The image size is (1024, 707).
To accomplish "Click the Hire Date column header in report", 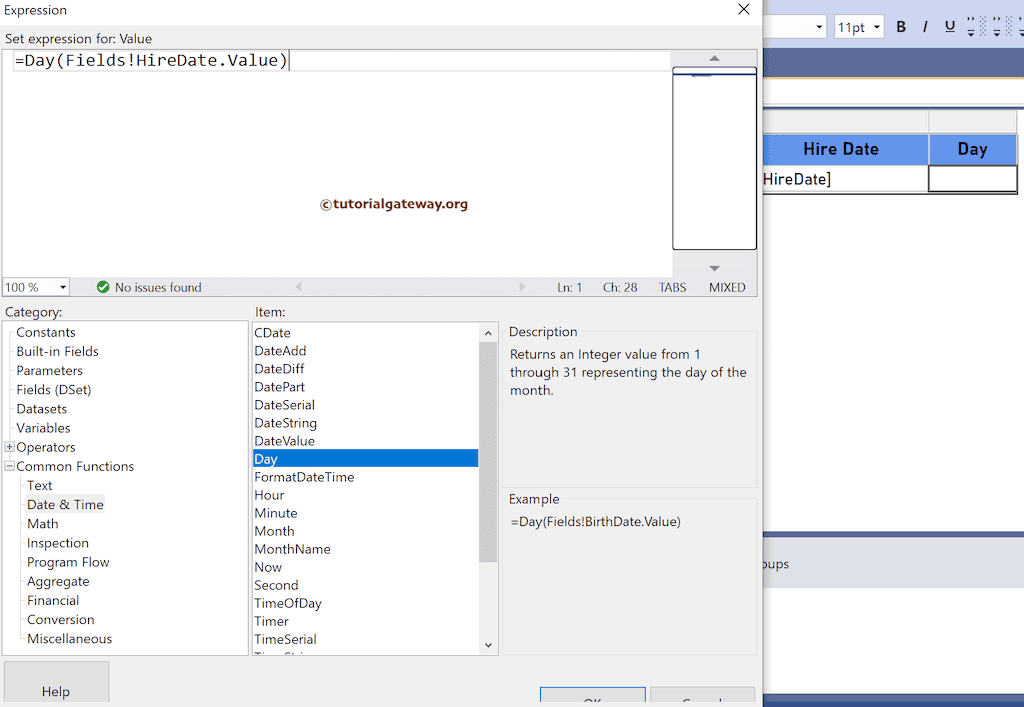I will pos(845,149).
